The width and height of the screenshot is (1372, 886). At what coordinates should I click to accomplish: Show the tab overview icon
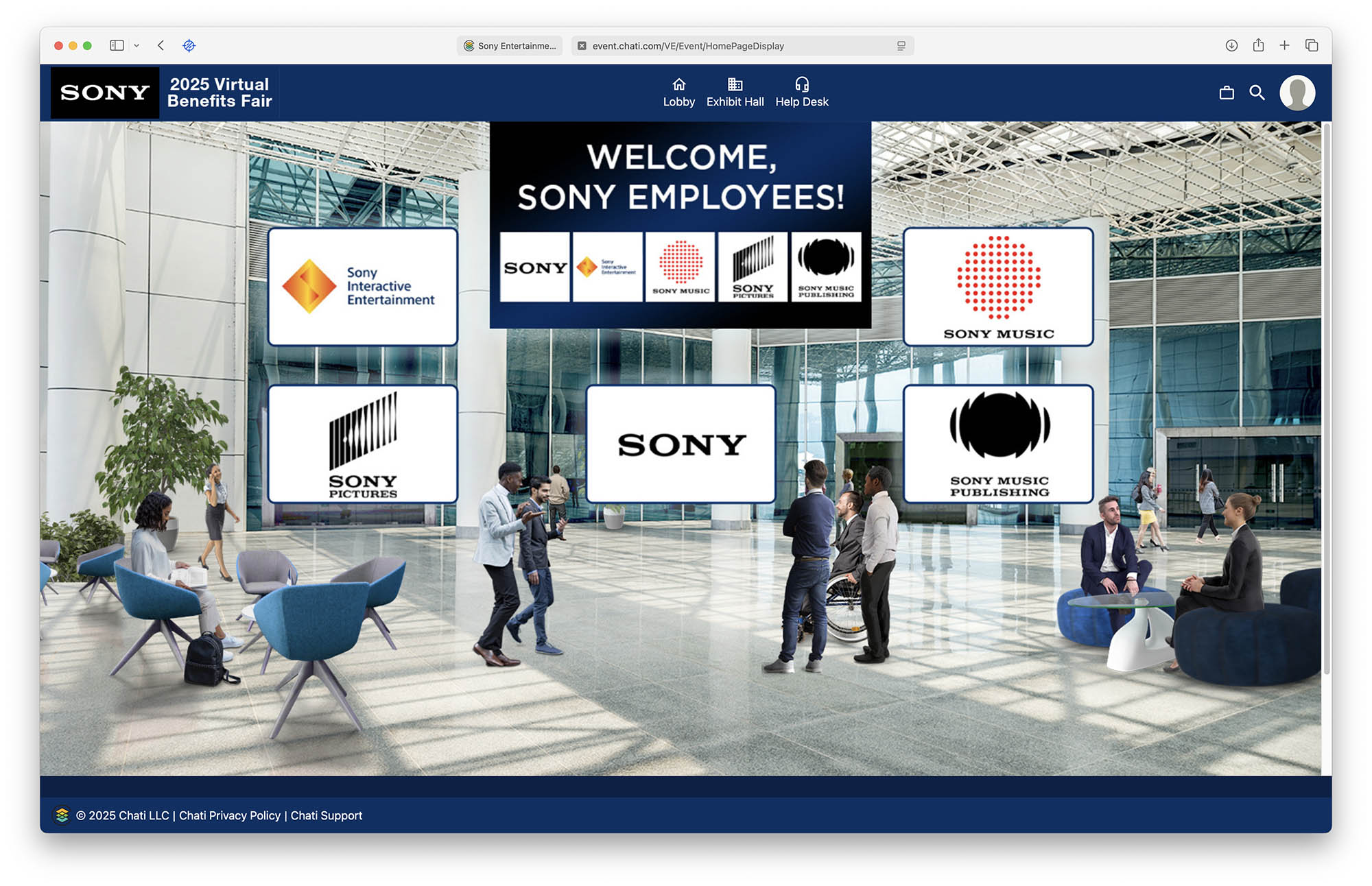point(1312,45)
